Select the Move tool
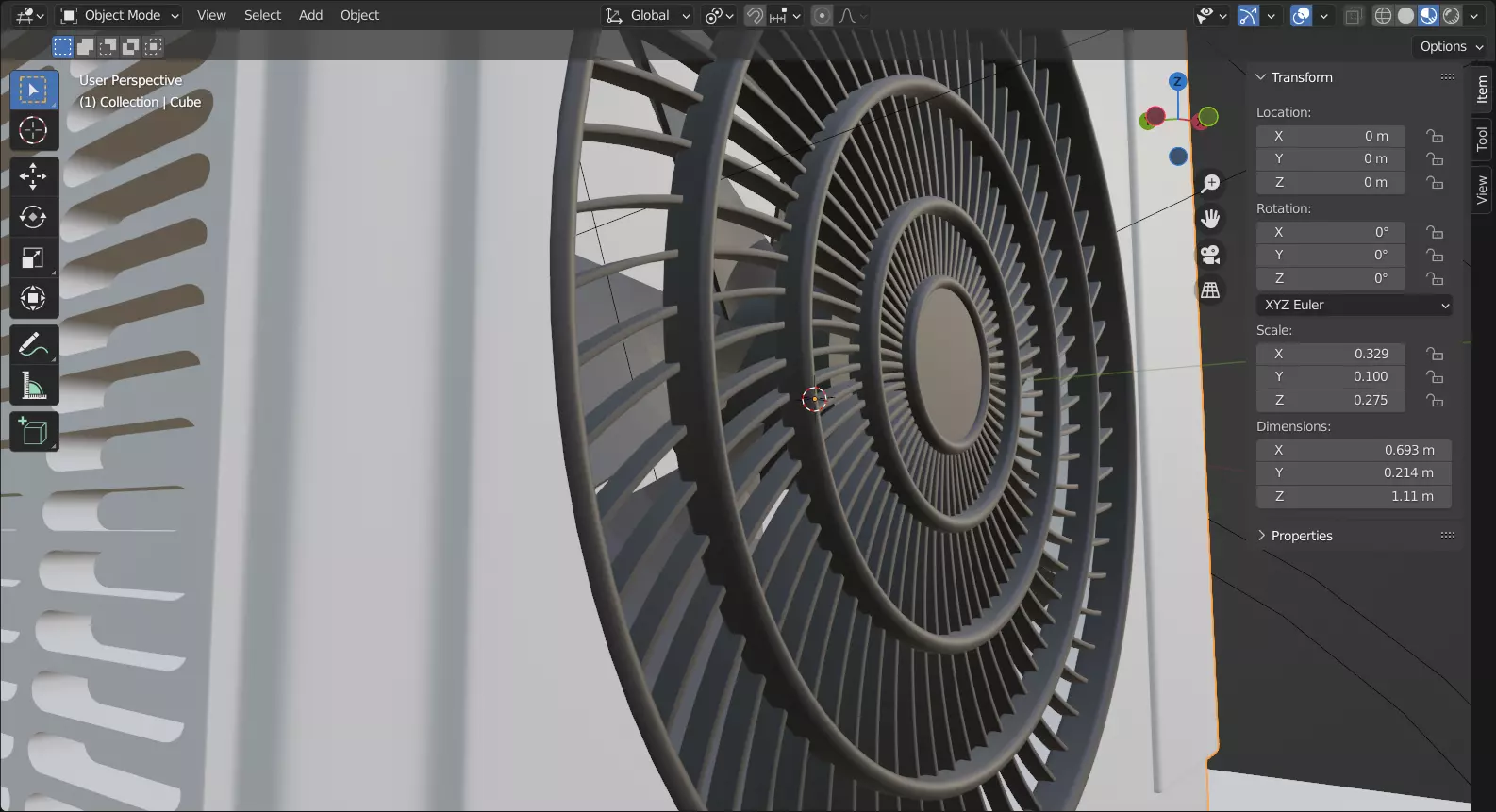 pyautogui.click(x=33, y=176)
